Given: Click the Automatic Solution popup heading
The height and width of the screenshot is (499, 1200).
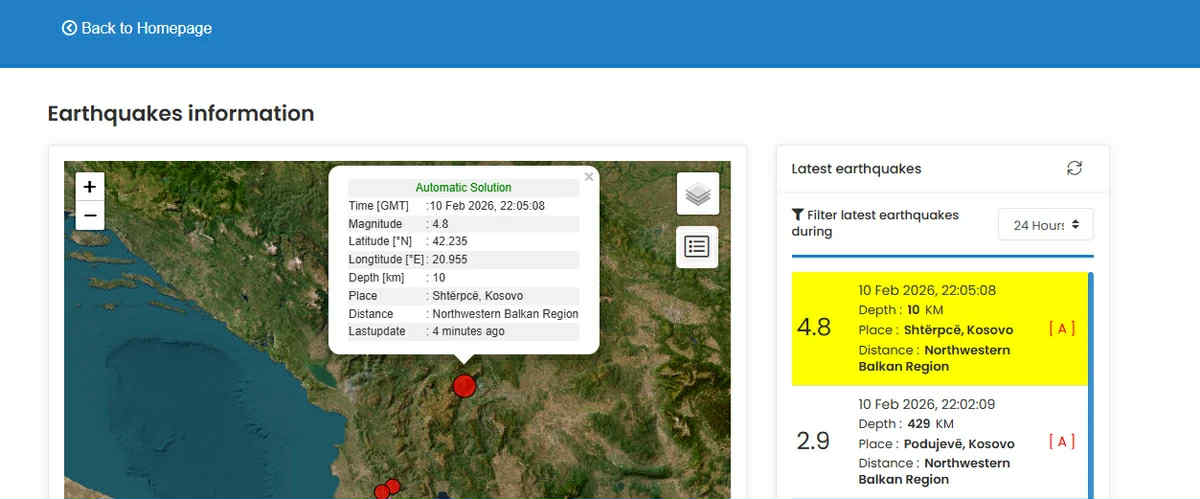Looking at the screenshot, I should point(463,187).
